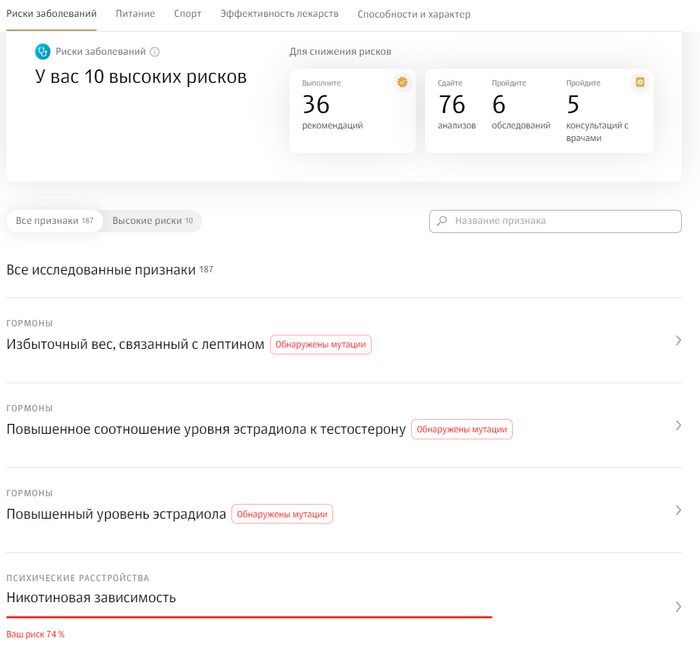This screenshot has height=645, width=700.
Task: Open the 36 рекомендаций card
Action: pyautogui.click(x=353, y=111)
